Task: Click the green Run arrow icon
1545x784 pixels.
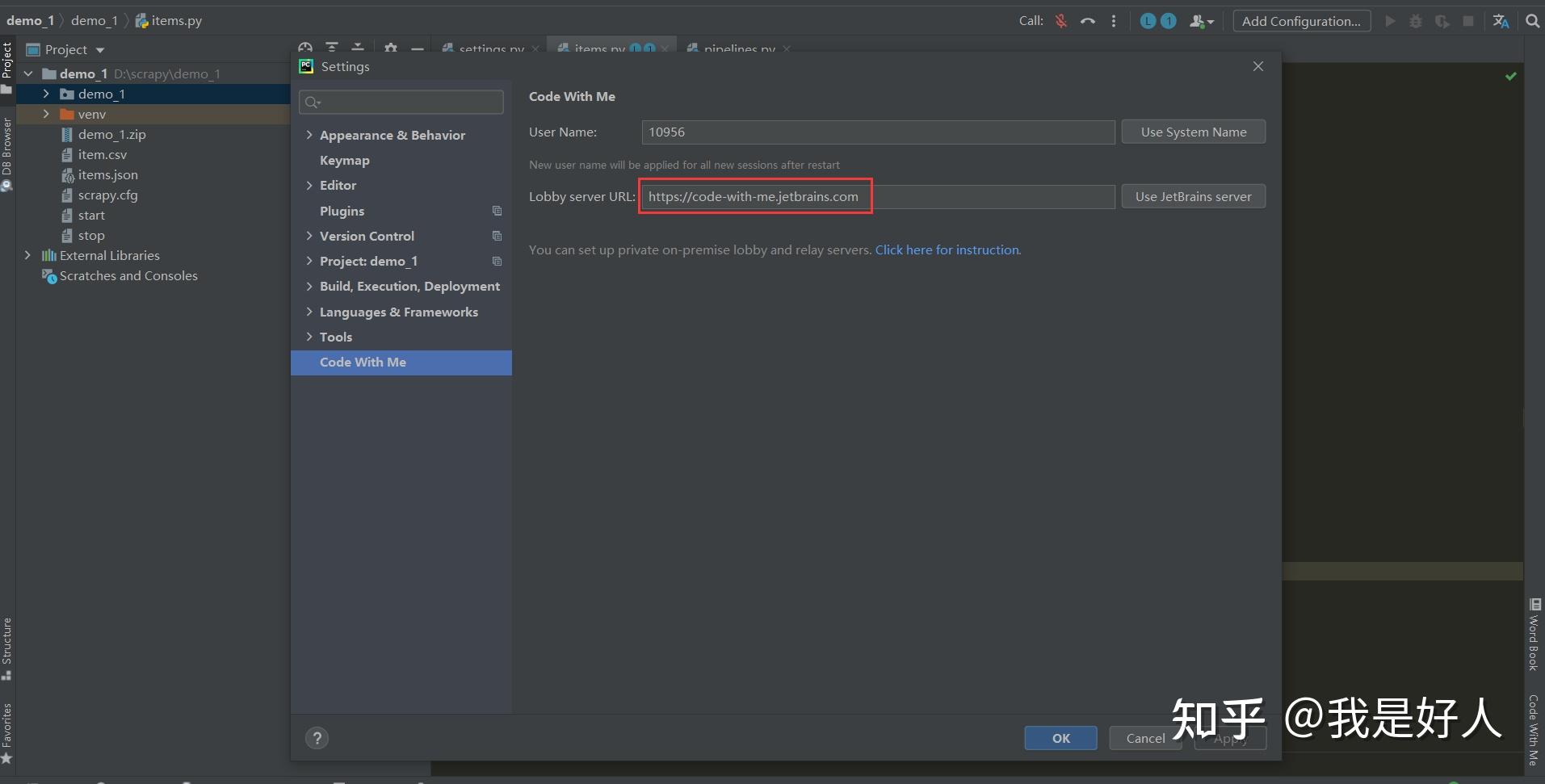Action: (1390, 21)
